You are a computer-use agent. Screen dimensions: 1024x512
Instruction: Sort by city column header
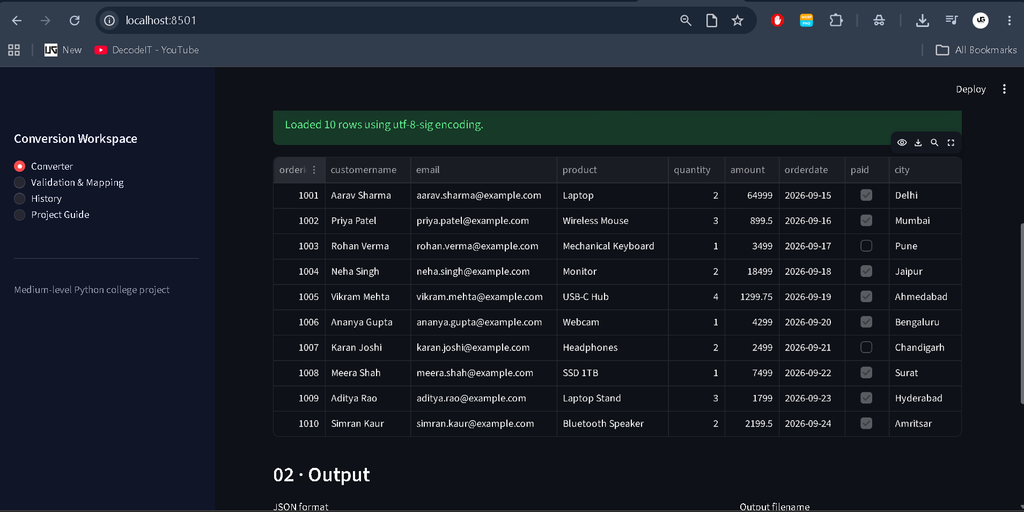(925, 170)
